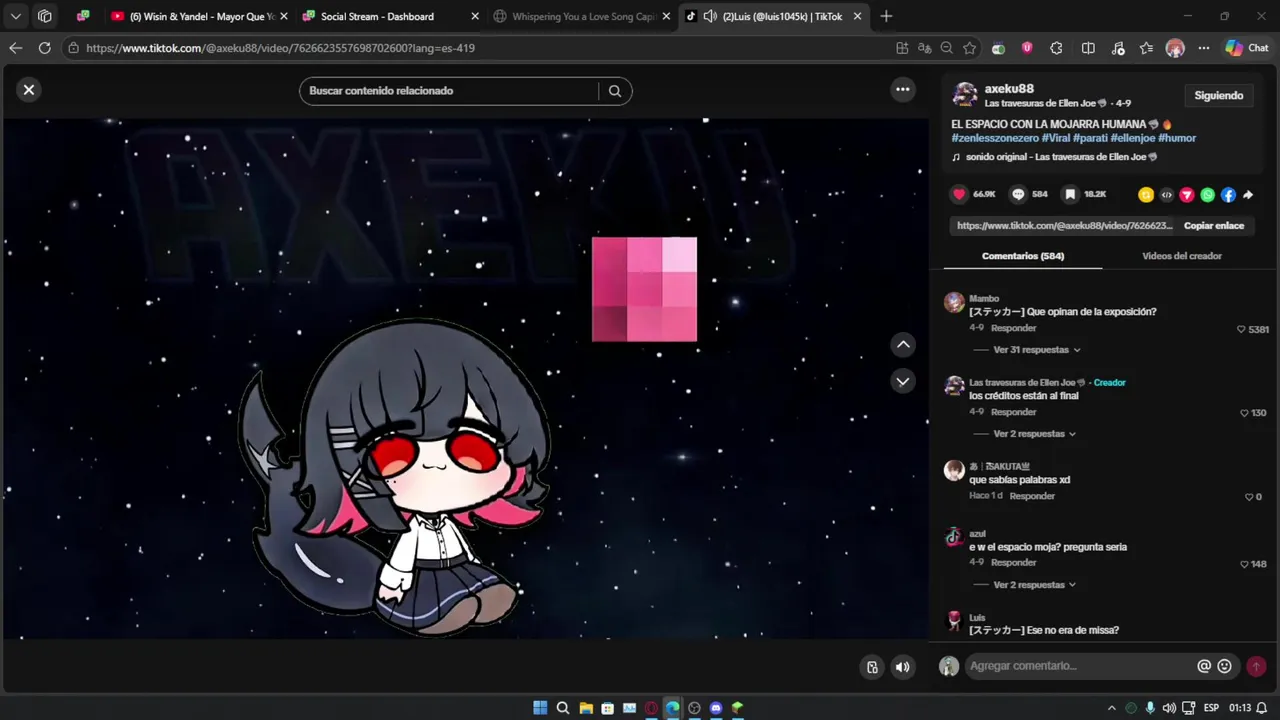The width and height of the screenshot is (1280, 720).
Task: Reply to Mambo's comment via Responder
Action: [1014, 328]
